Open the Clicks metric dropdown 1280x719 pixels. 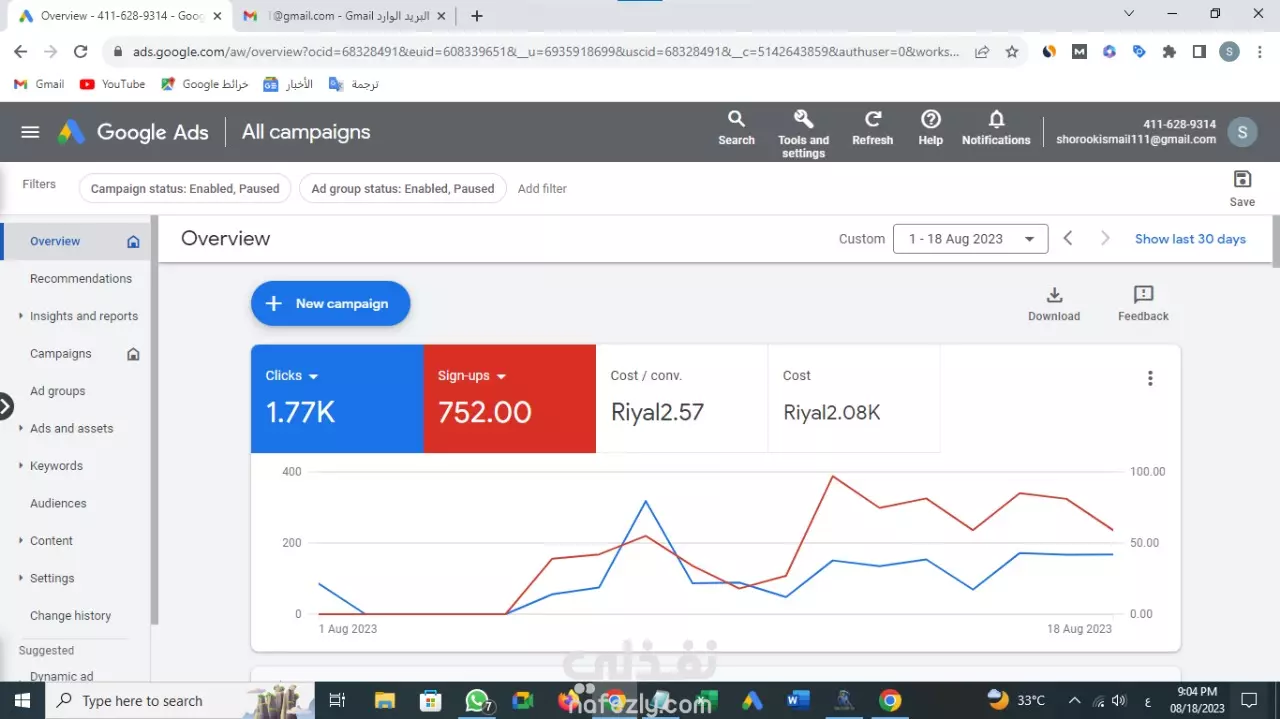point(291,376)
